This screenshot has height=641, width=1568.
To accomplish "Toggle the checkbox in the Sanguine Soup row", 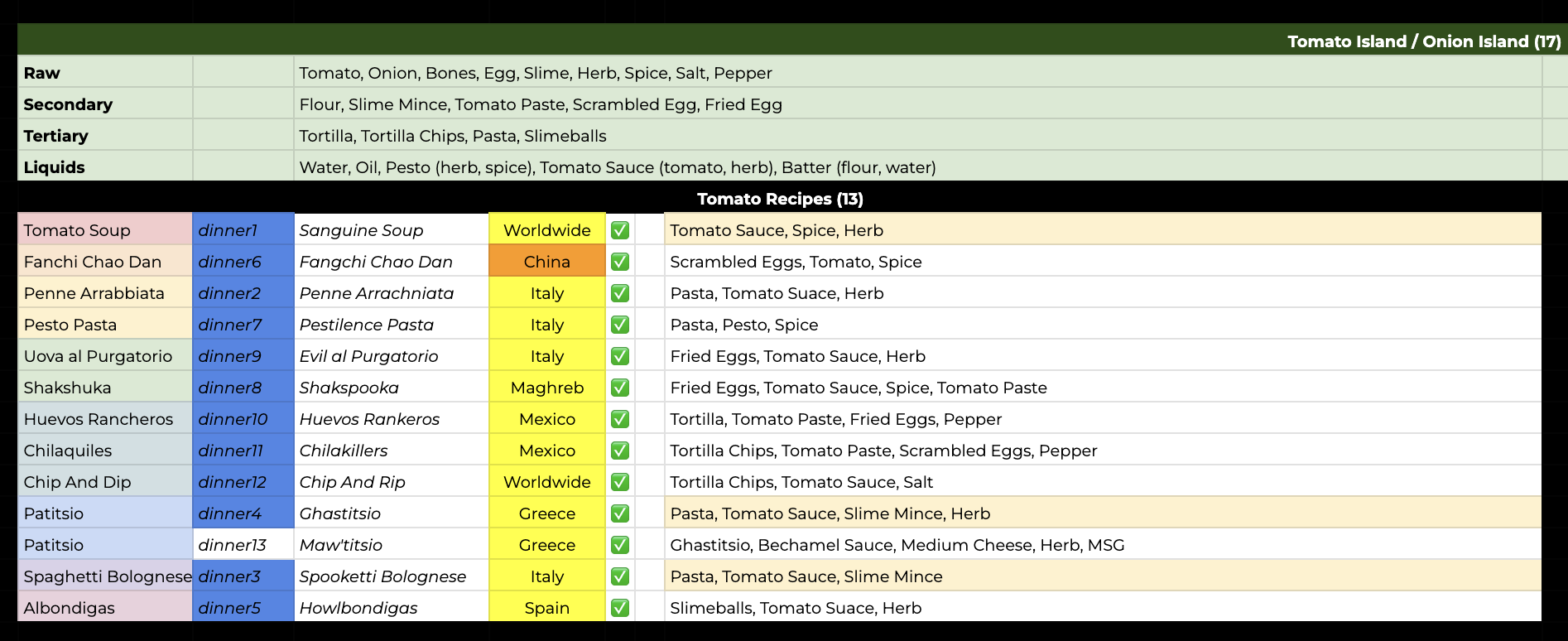I will coord(619,230).
